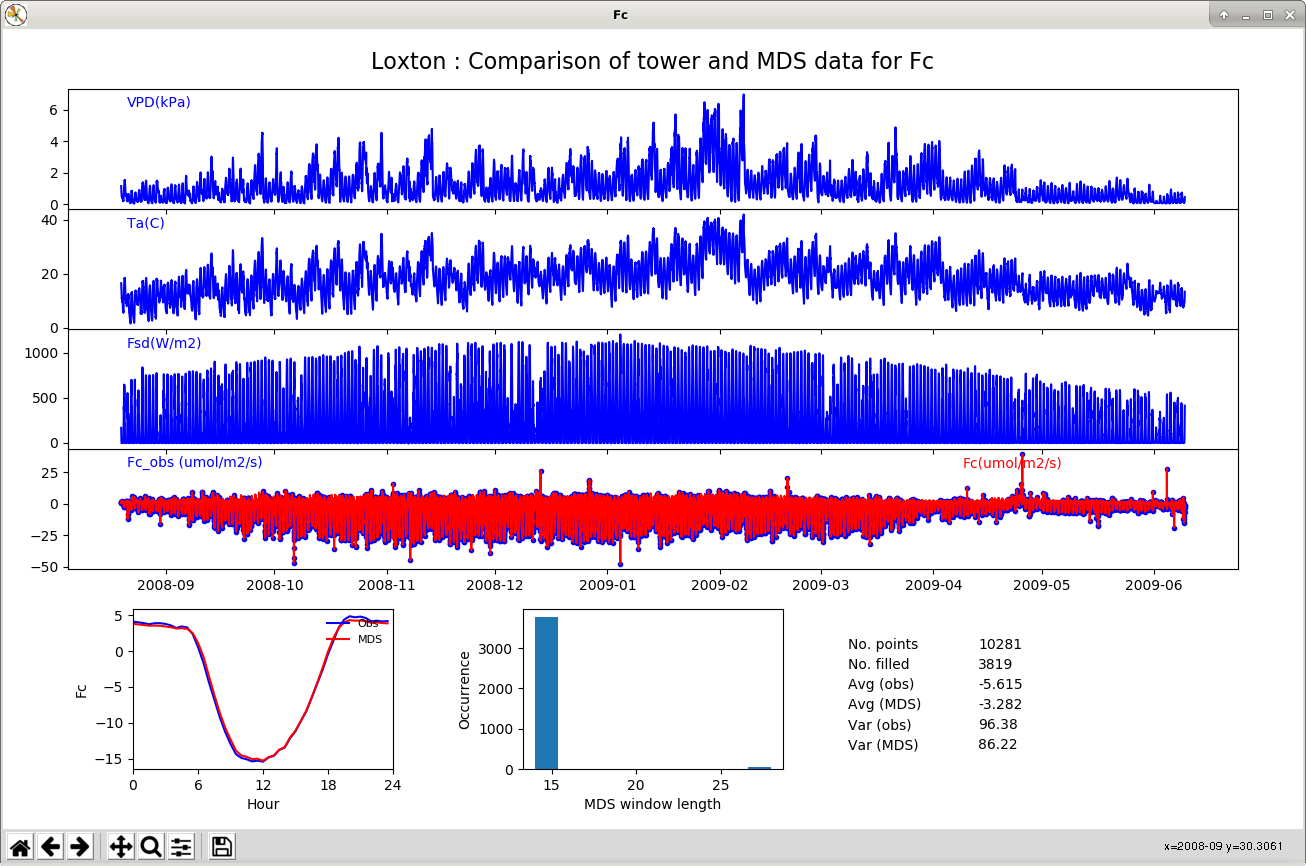
Task: Go forward to the next view
Action: coord(80,847)
